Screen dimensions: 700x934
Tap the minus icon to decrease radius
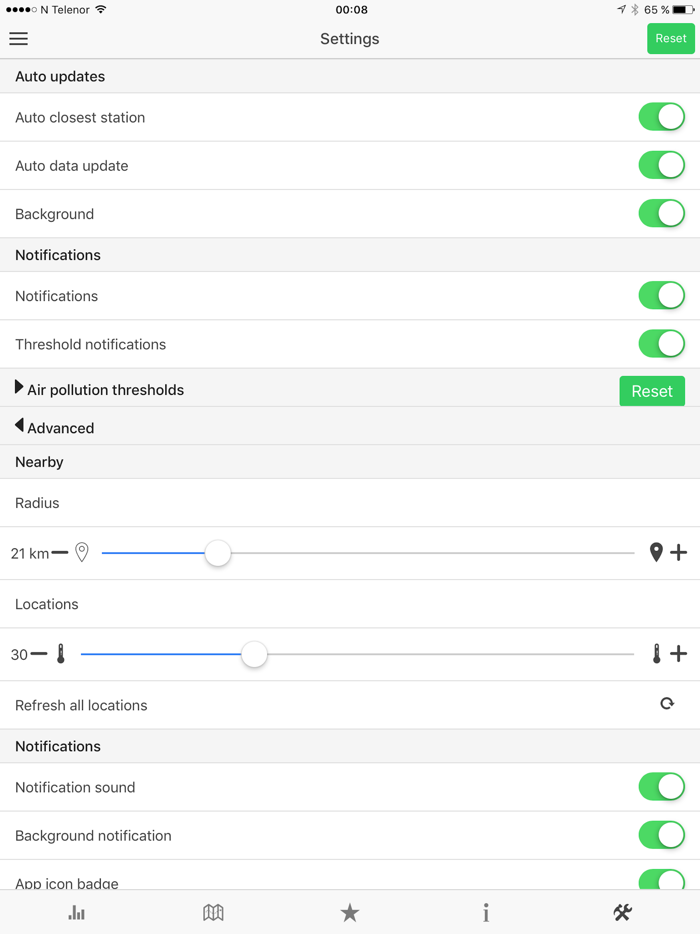coord(60,552)
